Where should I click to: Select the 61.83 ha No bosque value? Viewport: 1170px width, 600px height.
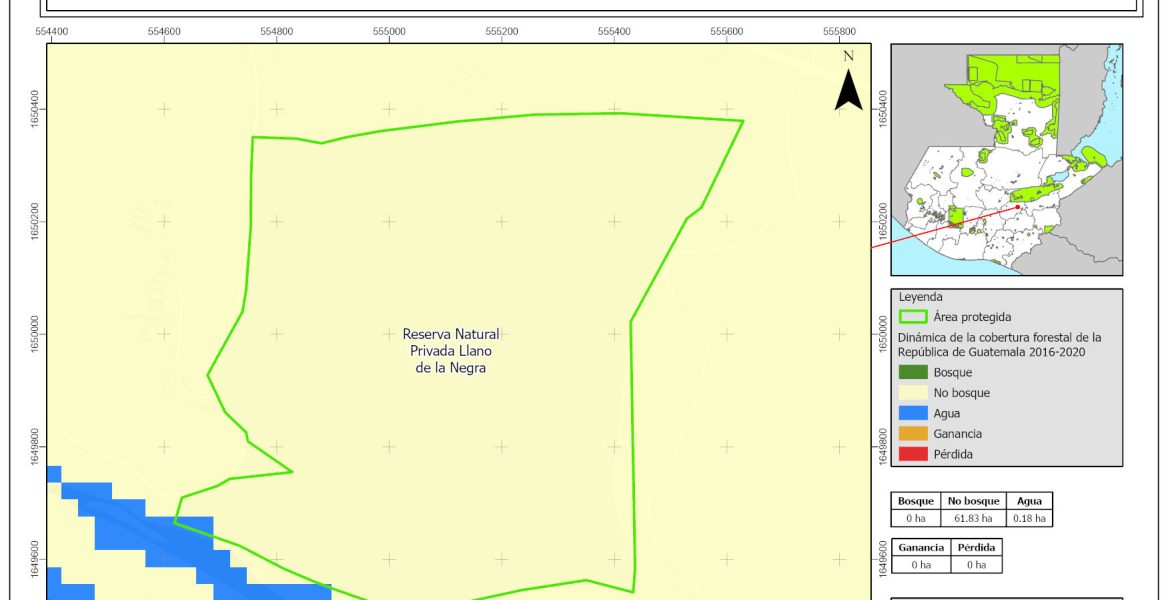click(973, 518)
